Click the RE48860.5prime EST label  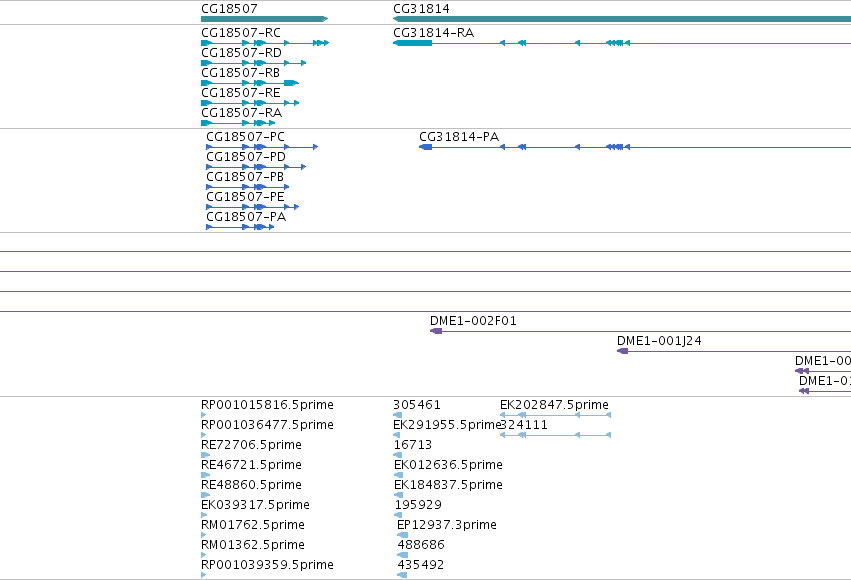[251, 485]
